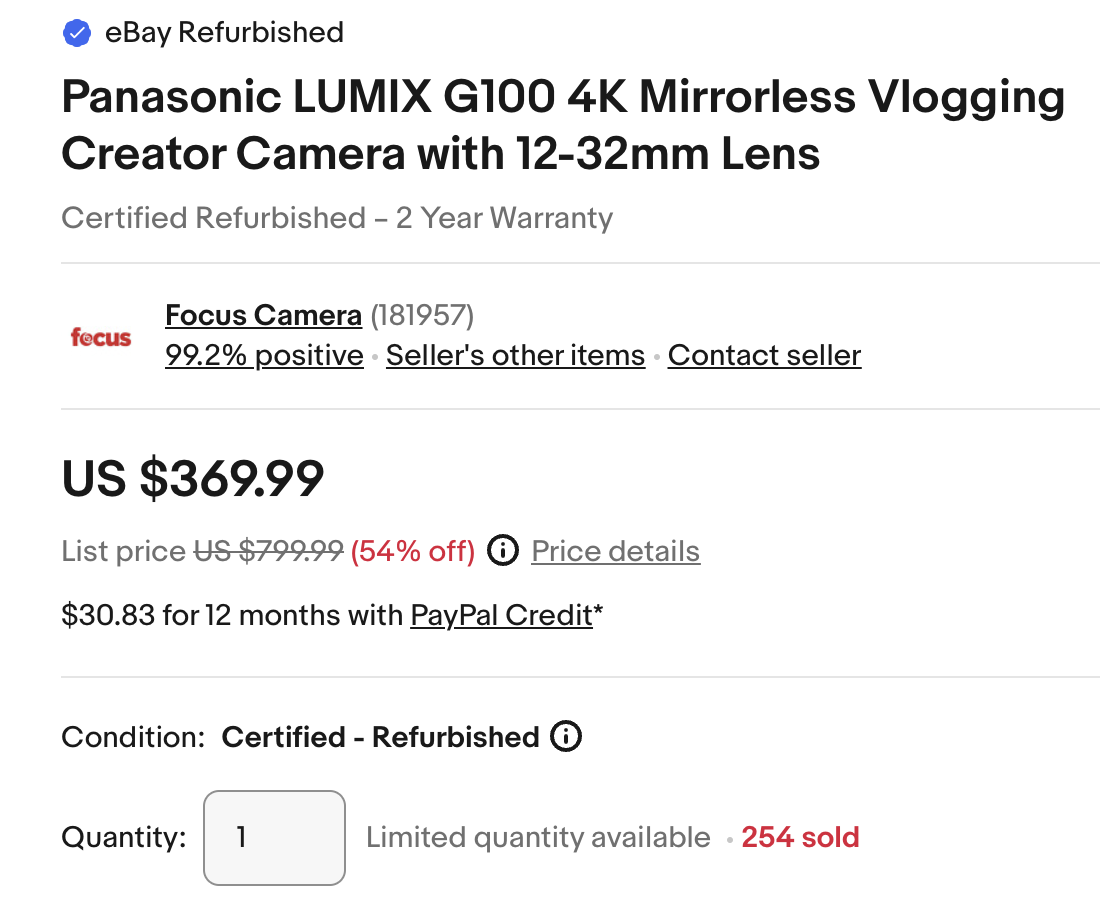Screen dimensions: 1100x902
Task: Contact seller about this camera
Action: pyautogui.click(x=764, y=355)
